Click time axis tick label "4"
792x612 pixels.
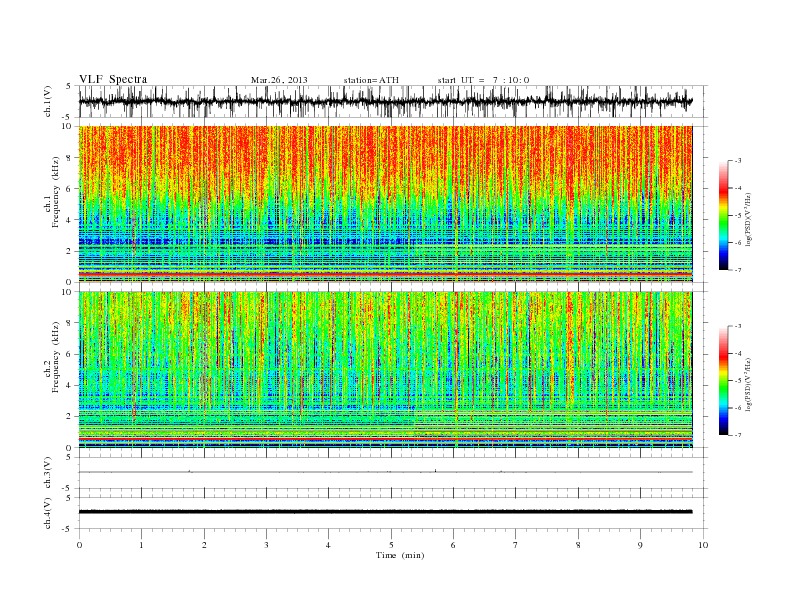(x=328, y=545)
